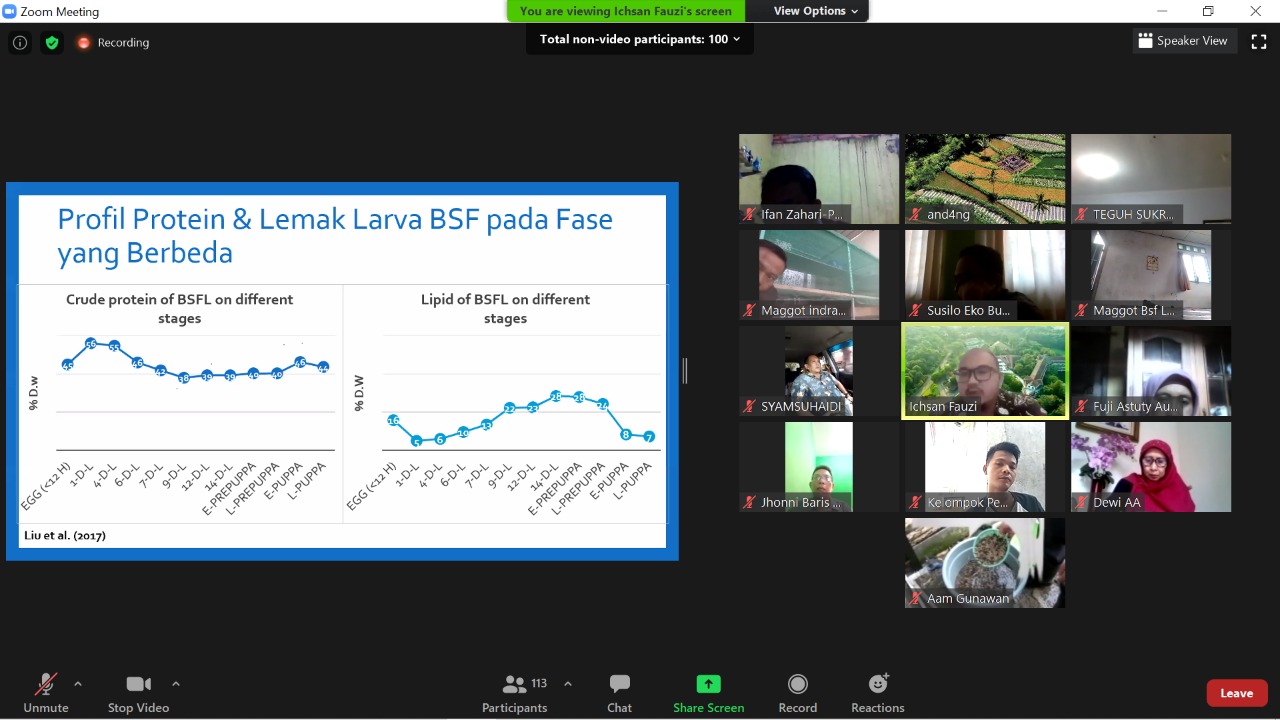Expand Total non-video participants menu

(x=640, y=39)
